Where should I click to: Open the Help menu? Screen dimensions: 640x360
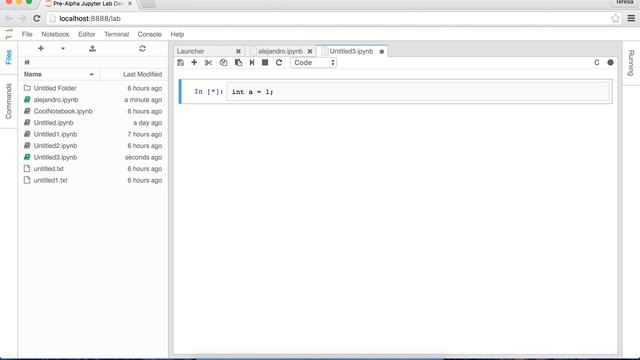pos(177,34)
